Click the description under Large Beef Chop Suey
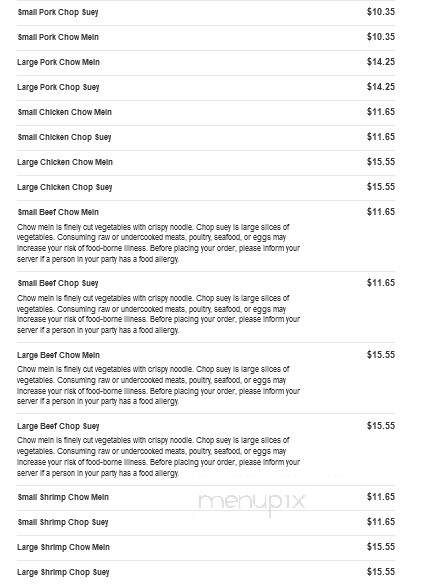The height and width of the screenshot is (584, 431). coord(158,457)
